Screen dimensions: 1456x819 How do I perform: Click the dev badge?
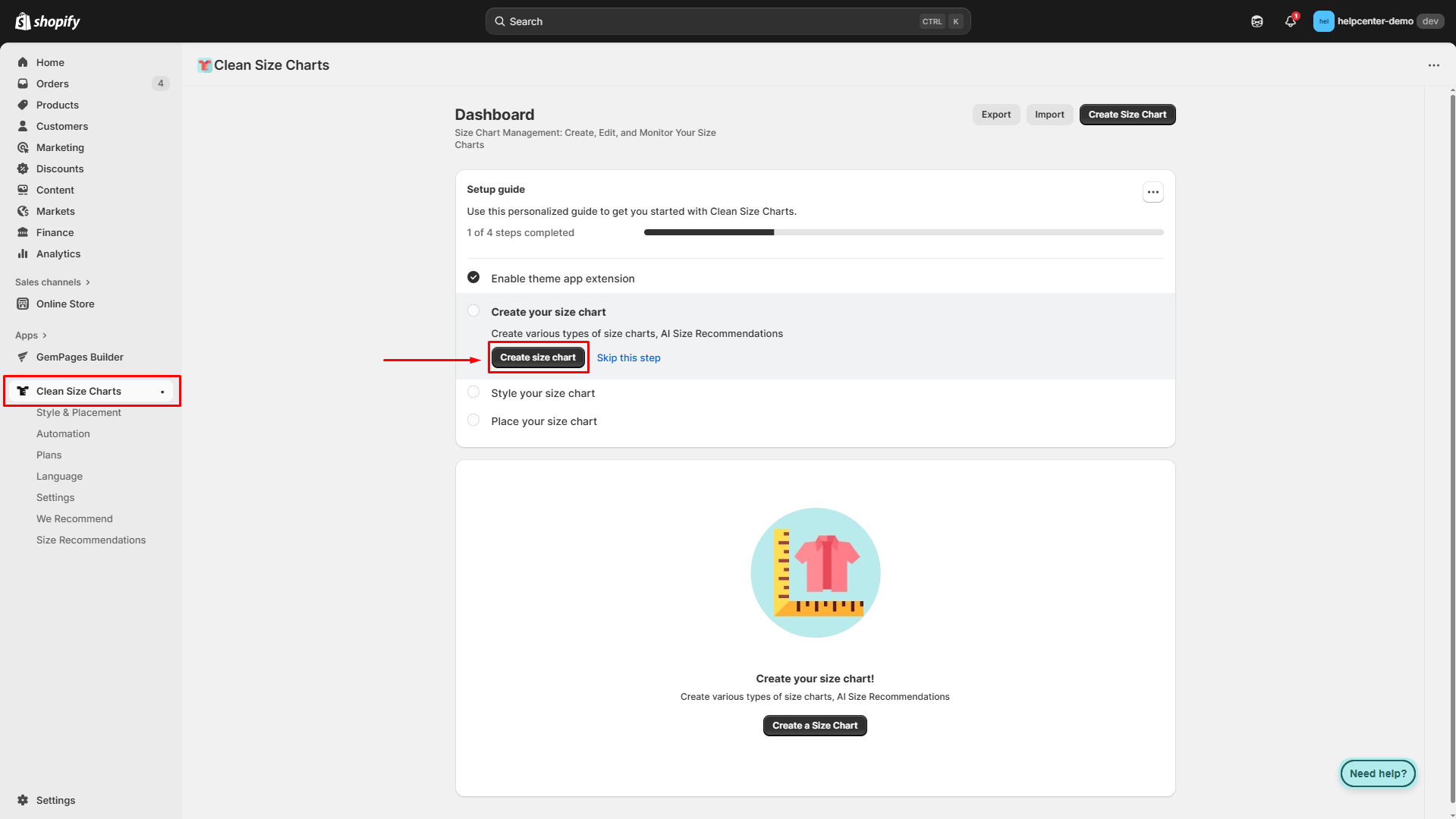pos(1430,21)
